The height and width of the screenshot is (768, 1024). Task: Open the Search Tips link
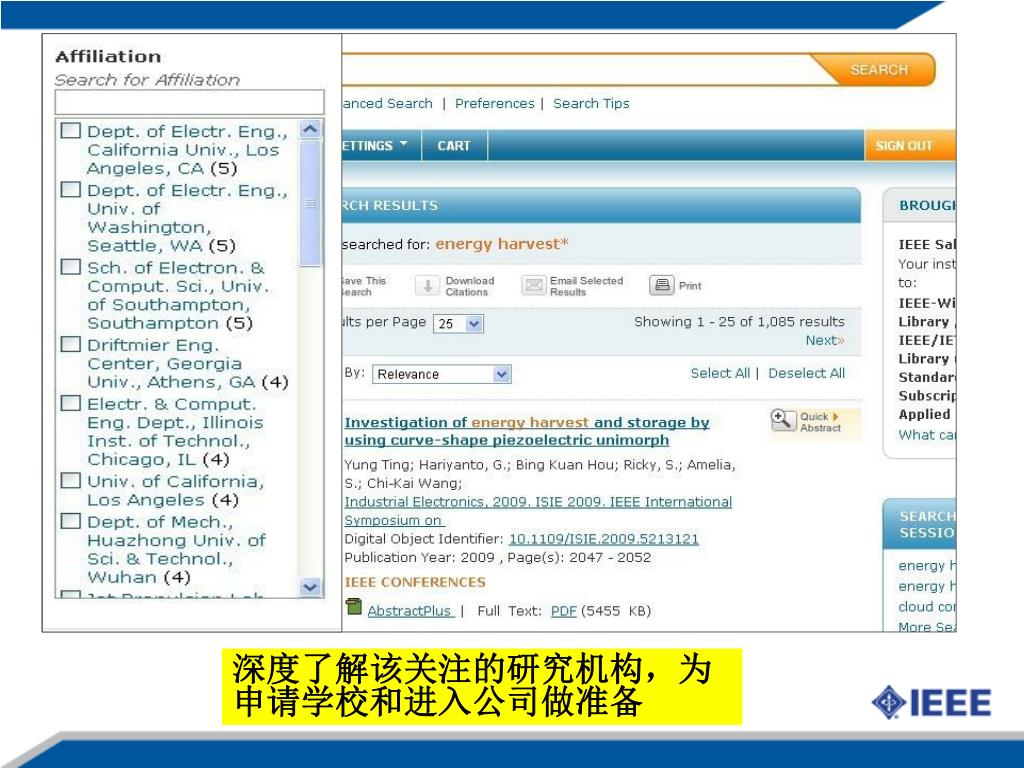(x=591, y=103)
